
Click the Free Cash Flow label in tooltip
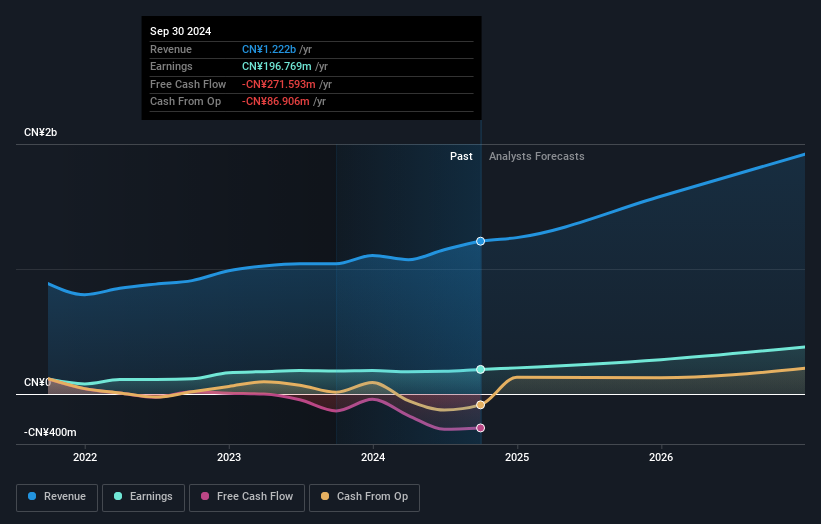click(x=188, y=84)
